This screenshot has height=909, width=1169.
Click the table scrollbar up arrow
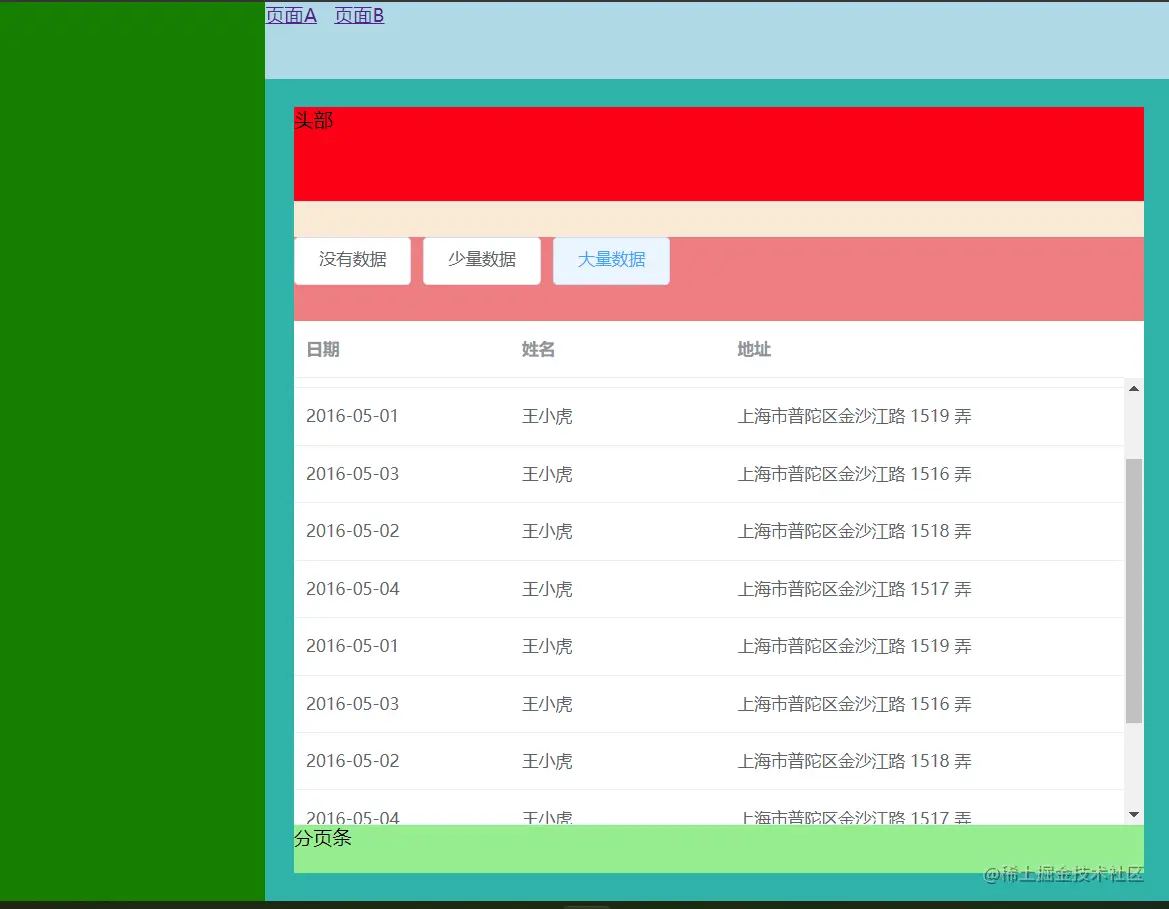click(x=1134, y=389)
